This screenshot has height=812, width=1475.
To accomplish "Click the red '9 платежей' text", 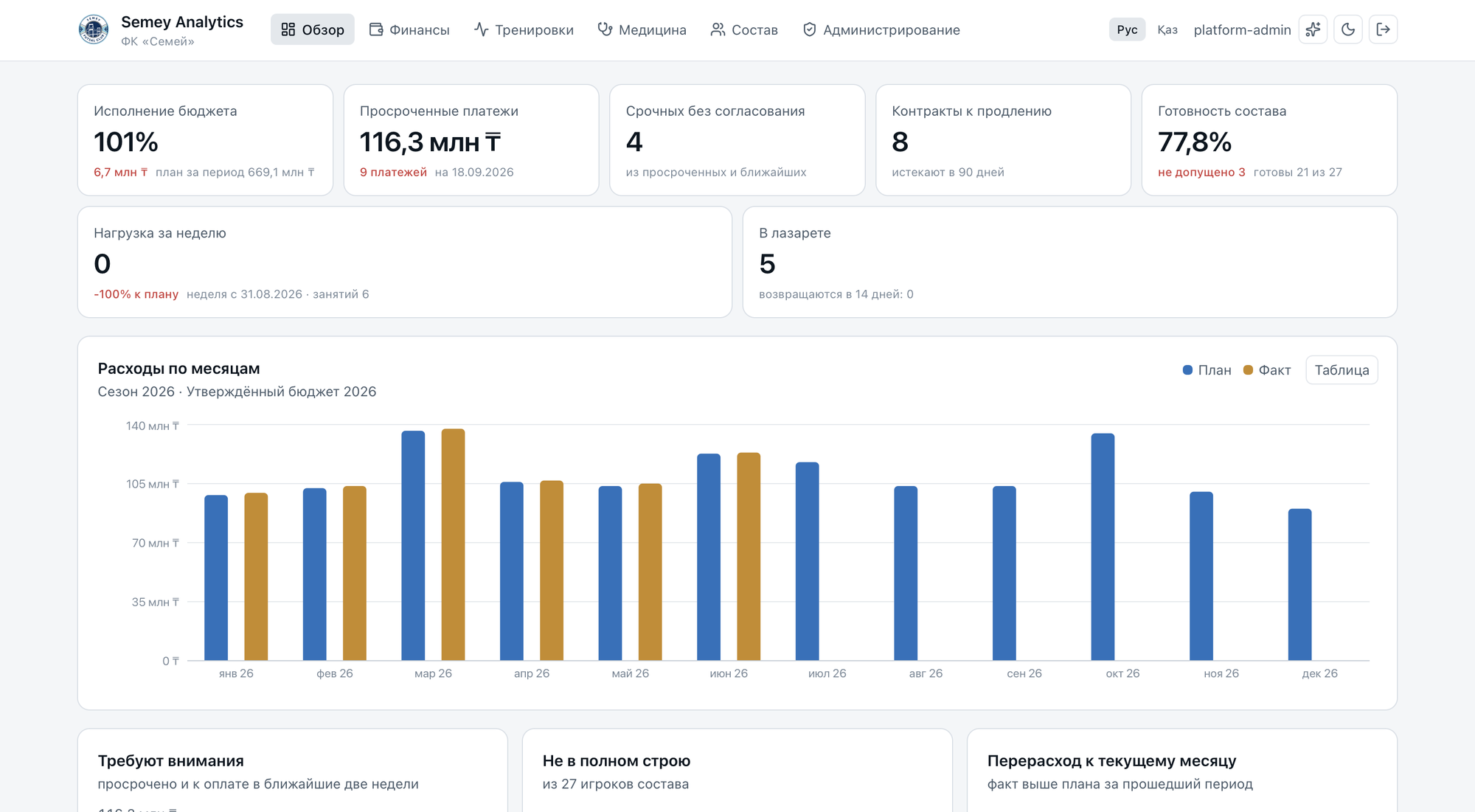I will click(x=393, y=172).
